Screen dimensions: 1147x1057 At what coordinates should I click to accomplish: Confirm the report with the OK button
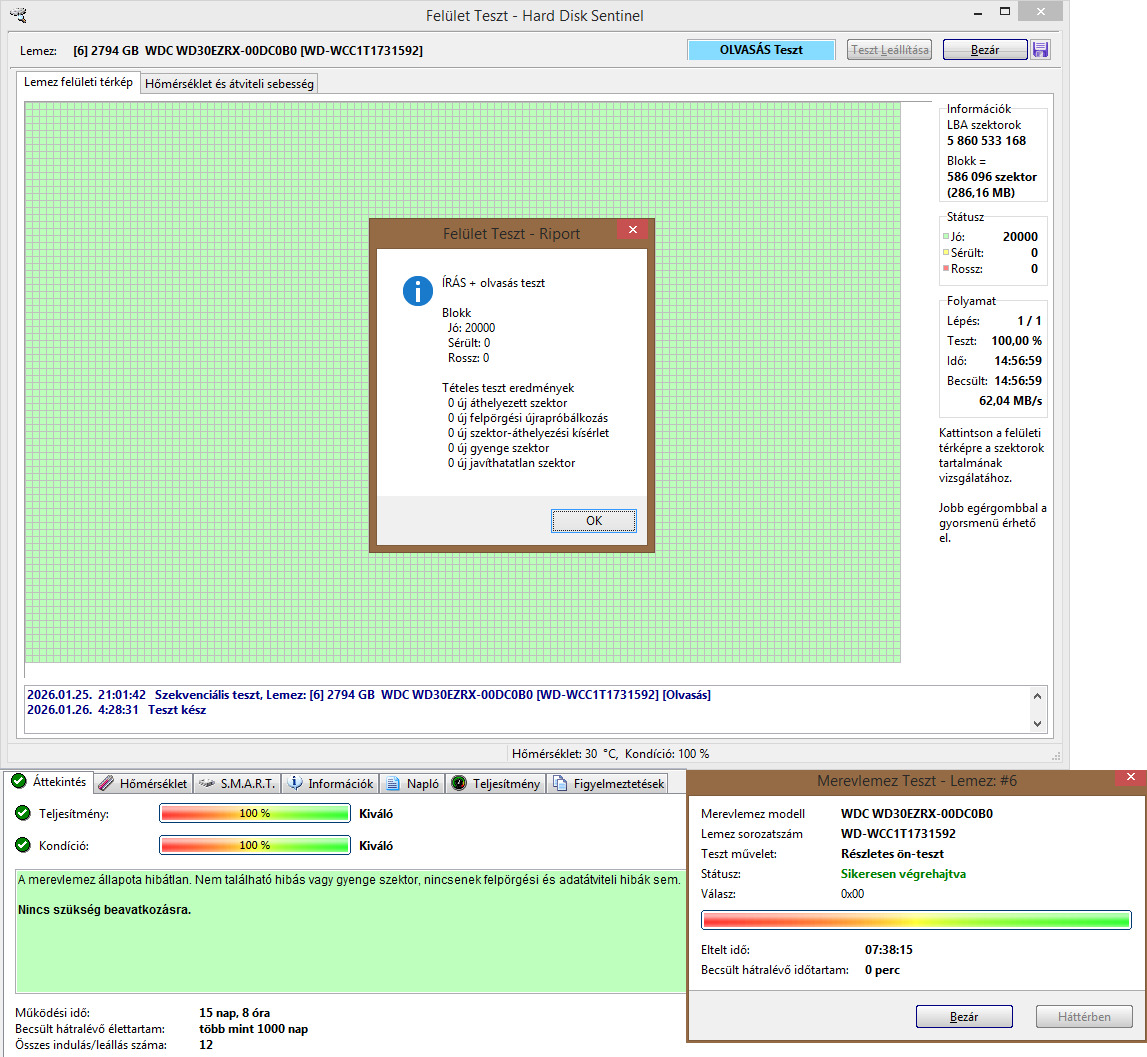[593, 521]
